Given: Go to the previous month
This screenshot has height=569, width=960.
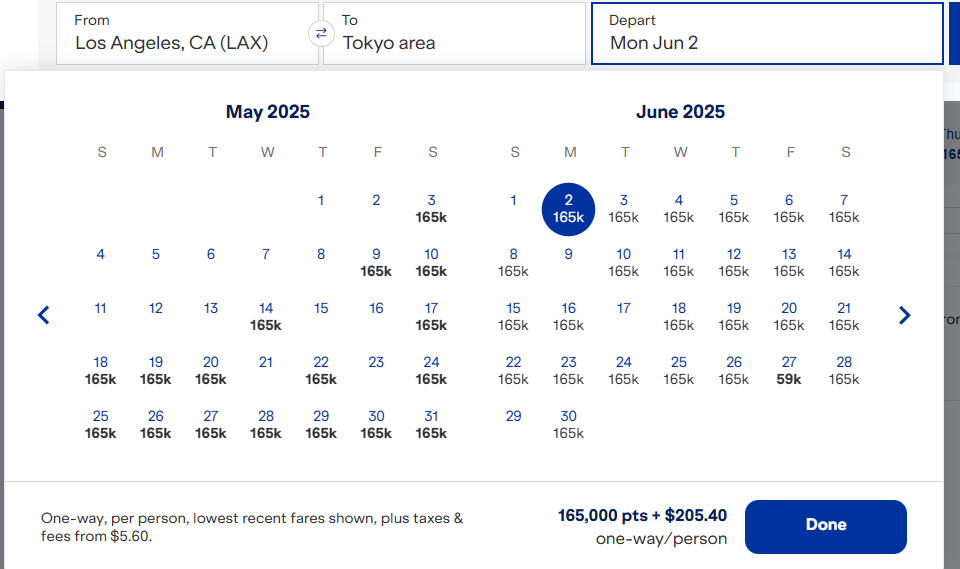Looking at the screenshot, I should coord(43,316).
